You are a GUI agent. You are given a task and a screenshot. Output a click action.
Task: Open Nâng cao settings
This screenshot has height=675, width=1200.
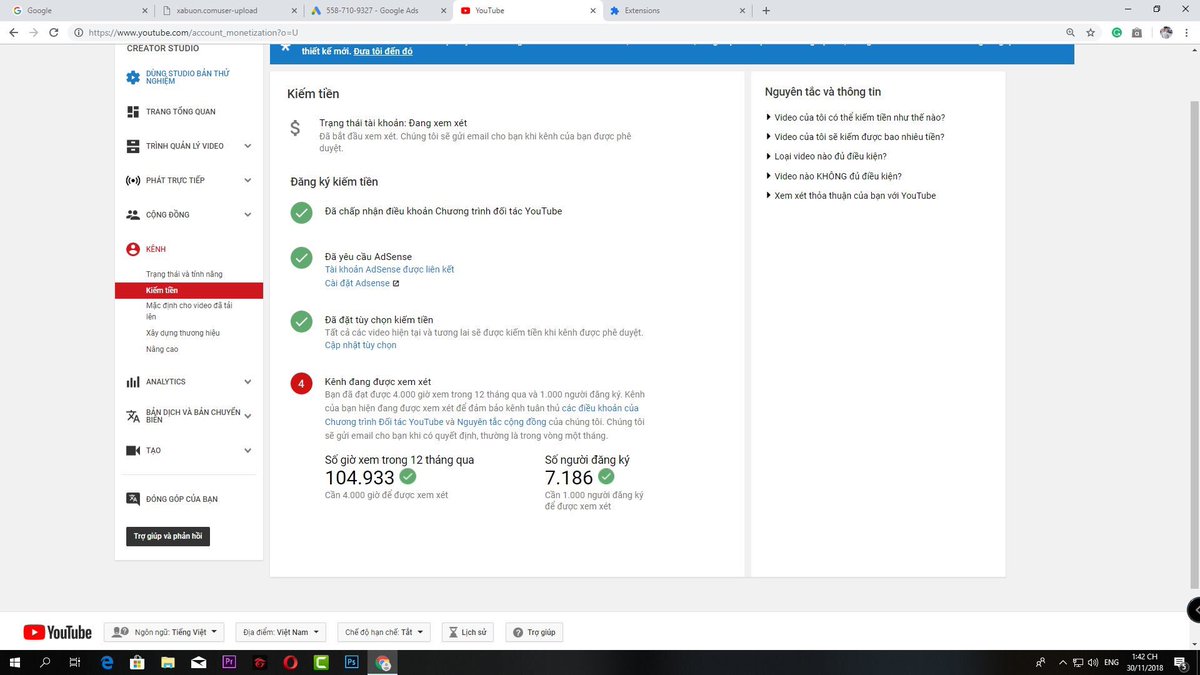[x=162, y=349]
